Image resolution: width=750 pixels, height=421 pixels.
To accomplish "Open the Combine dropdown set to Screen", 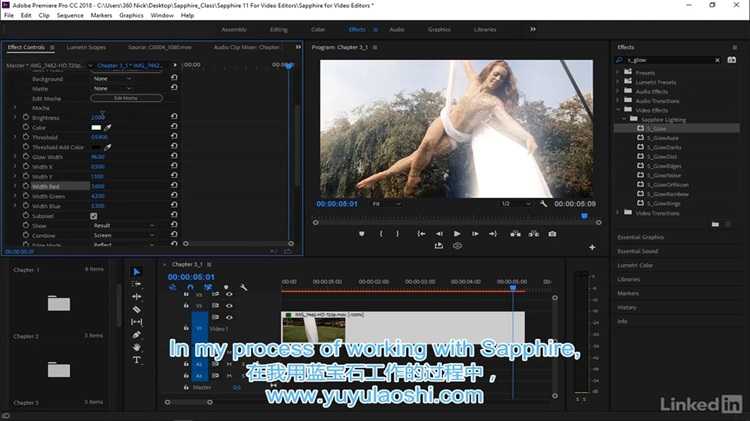I will coord(123,235).
